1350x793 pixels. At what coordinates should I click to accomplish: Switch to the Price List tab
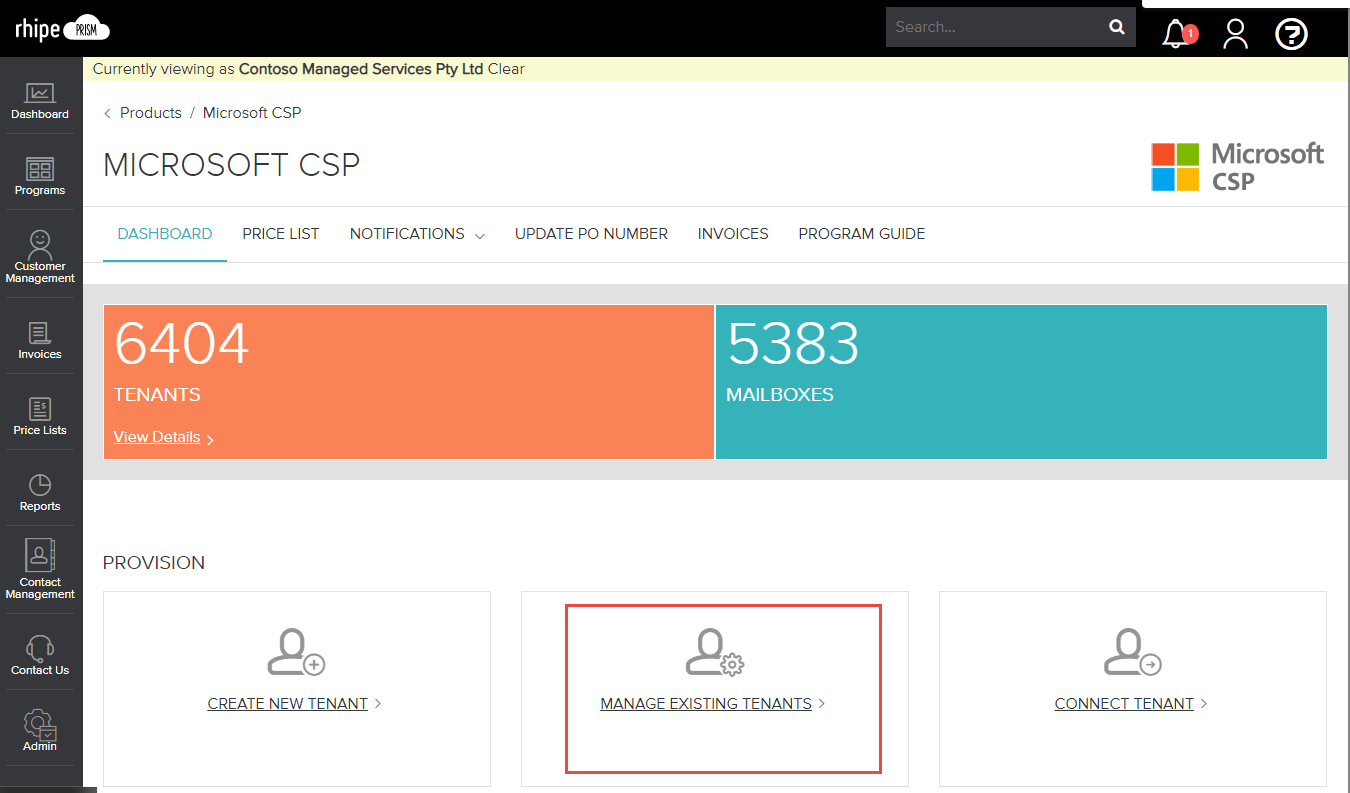tap(281, 233)
